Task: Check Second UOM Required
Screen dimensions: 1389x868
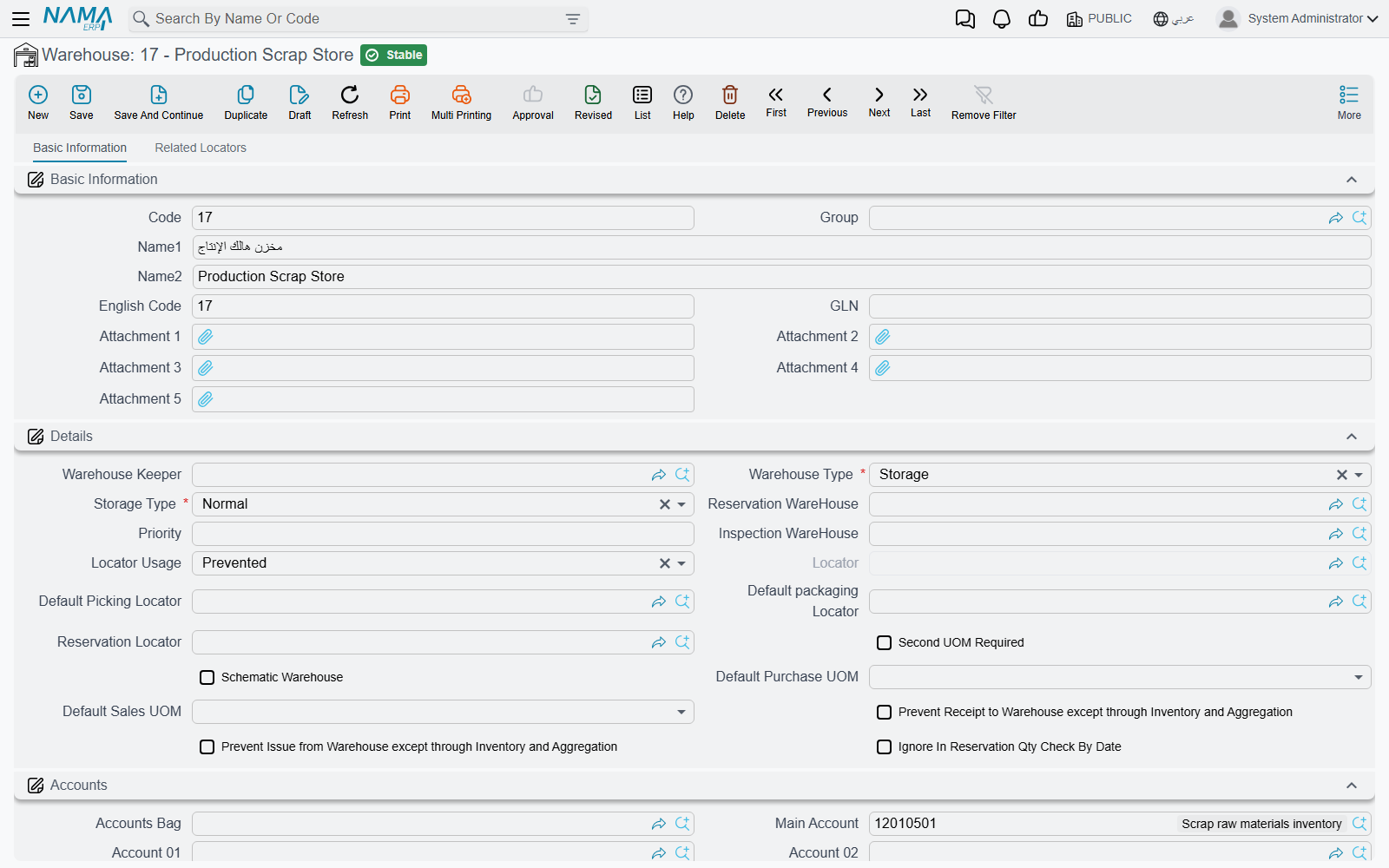Action: (x=884, y=642)
